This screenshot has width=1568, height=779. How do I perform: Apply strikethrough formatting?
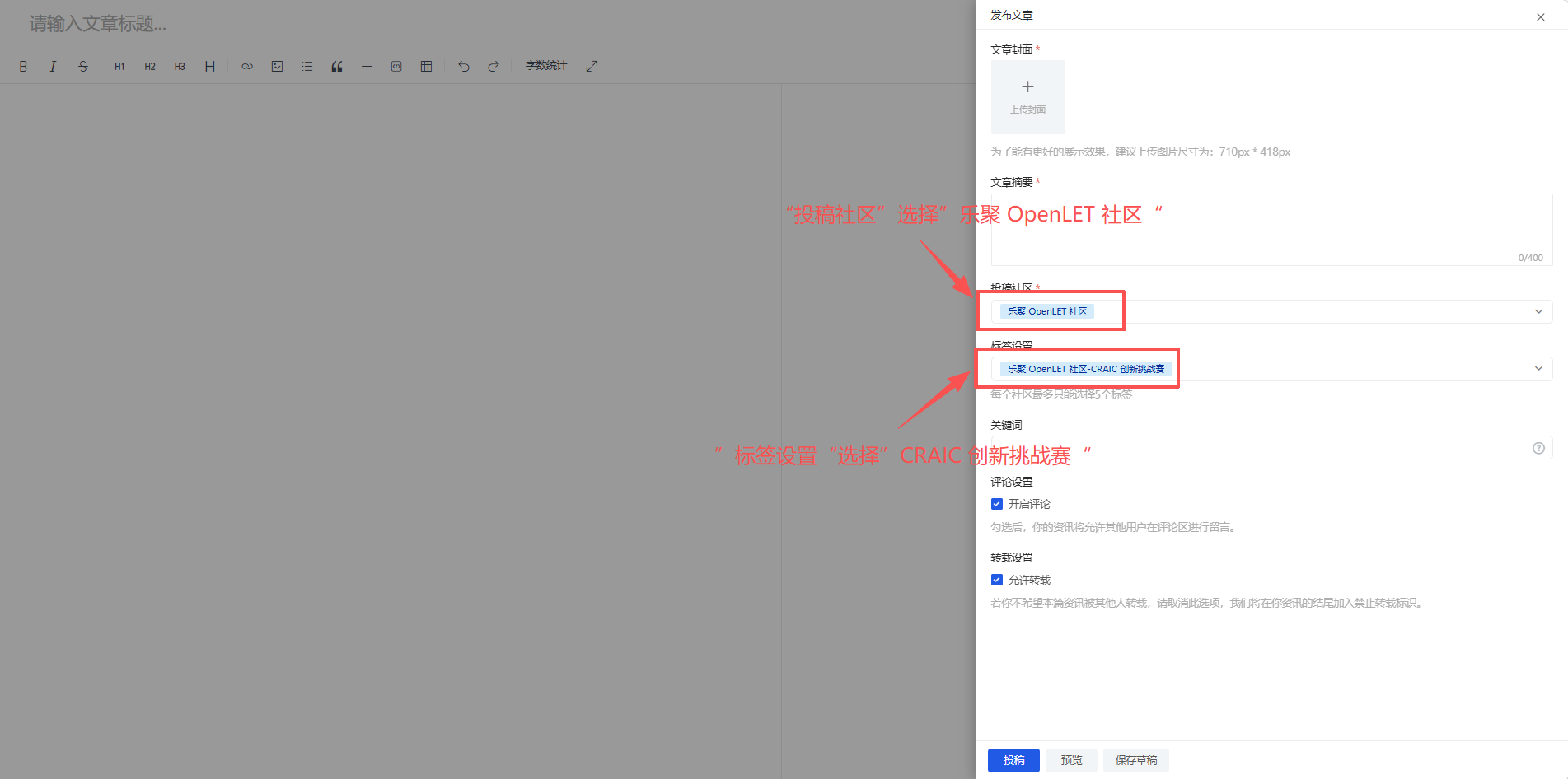click(x=83, y=67)
